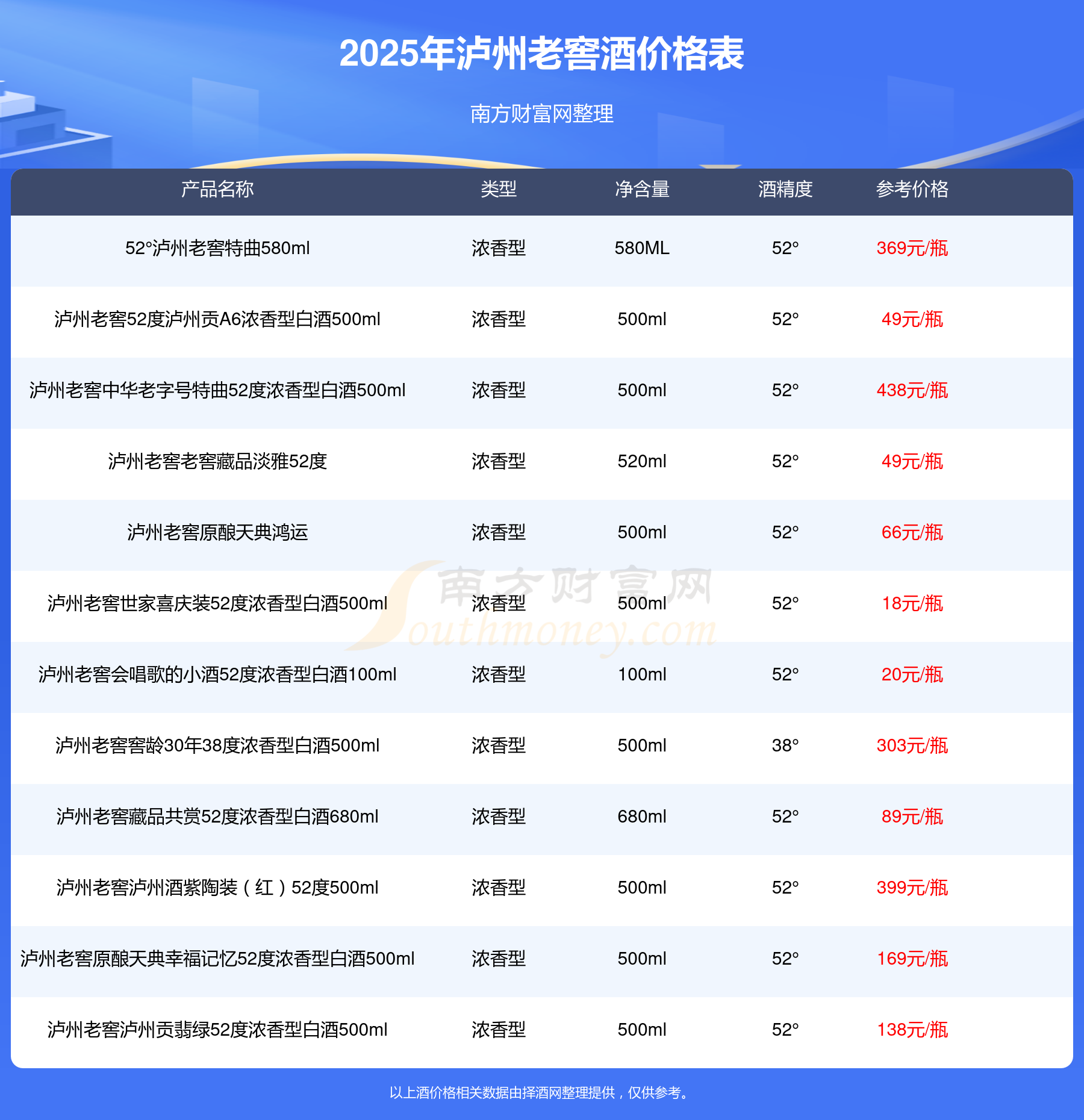
Task: Click product name 泸州老窖会唱歌的小酒52度浓香型白酒100ml
Action: click(x=217, y=674)
